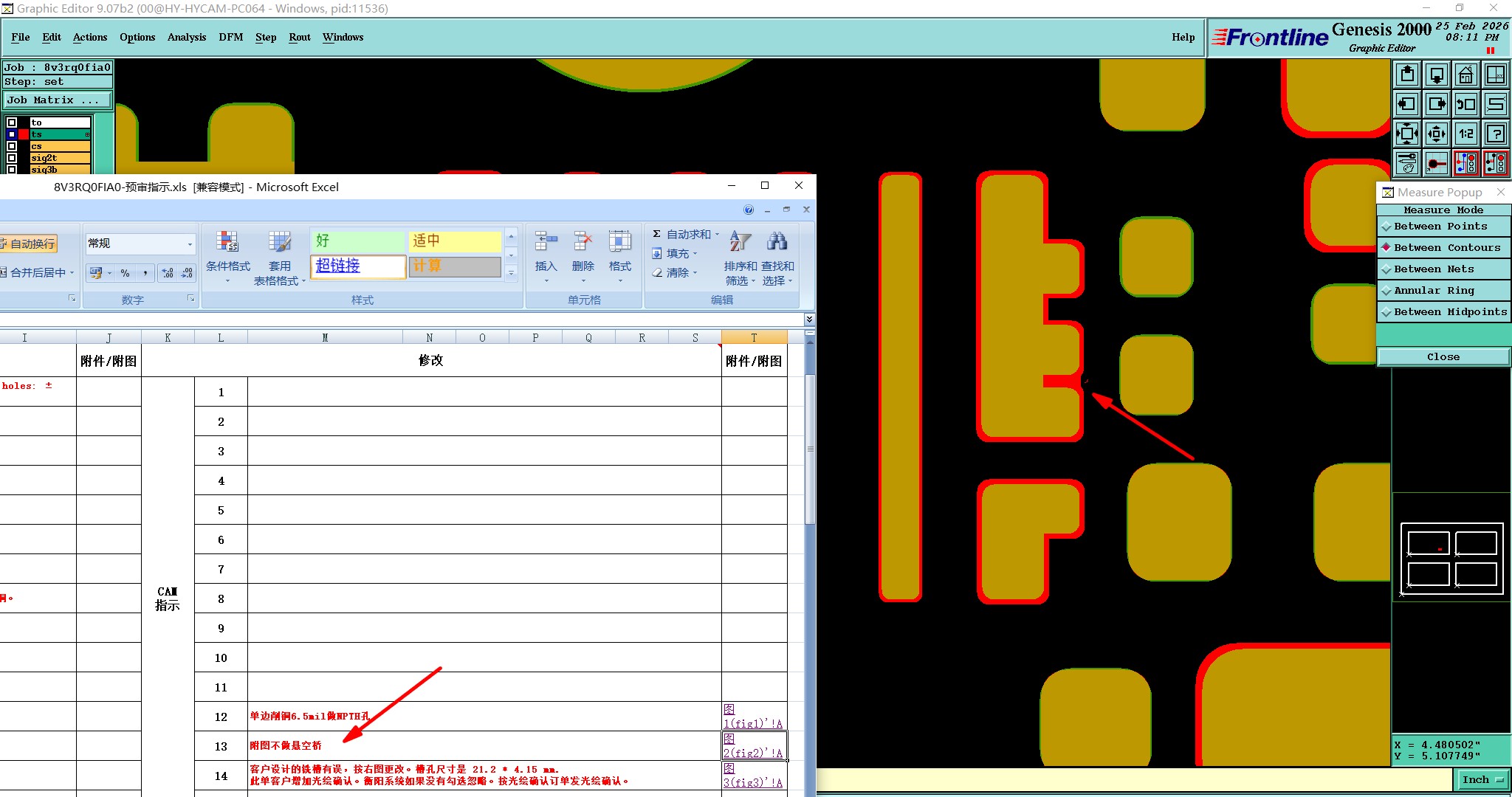Open the wrench and palette settings icon
Viewport: 1512px width, 797px height.
1407,163
